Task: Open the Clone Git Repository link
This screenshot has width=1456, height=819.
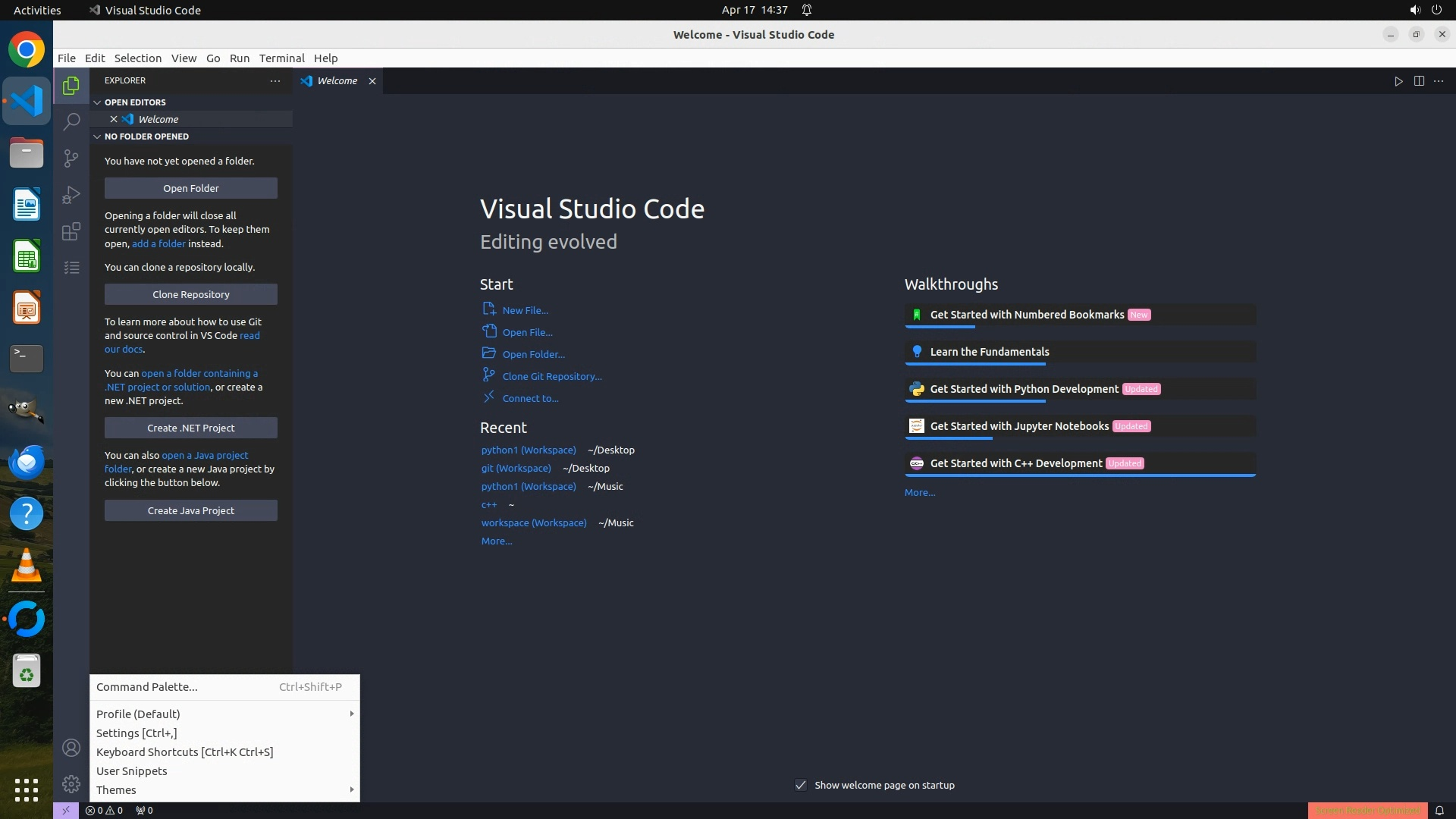Action: [551, 376]
